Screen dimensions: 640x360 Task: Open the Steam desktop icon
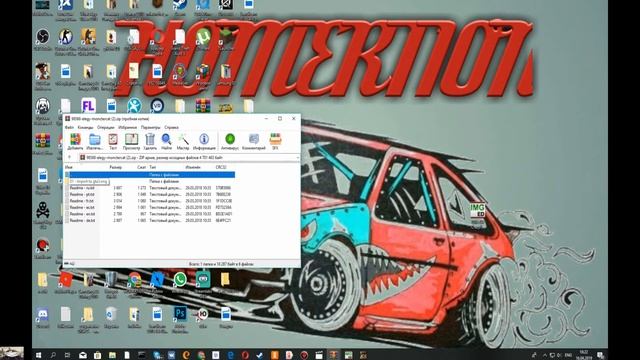180,5
